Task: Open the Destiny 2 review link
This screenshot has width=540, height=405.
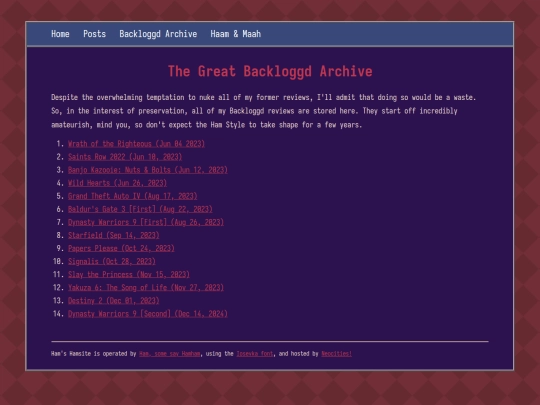Action: (x=114, y=301)
